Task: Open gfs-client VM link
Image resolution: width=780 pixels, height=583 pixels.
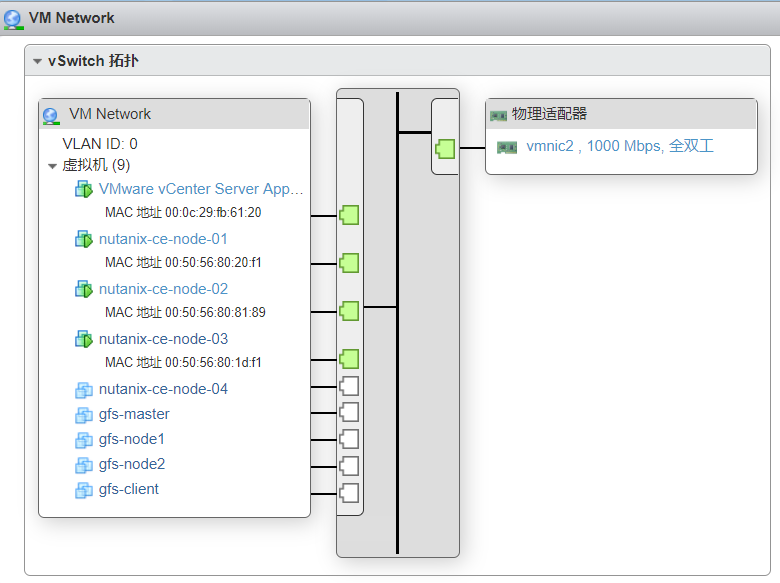Action: 128,489
